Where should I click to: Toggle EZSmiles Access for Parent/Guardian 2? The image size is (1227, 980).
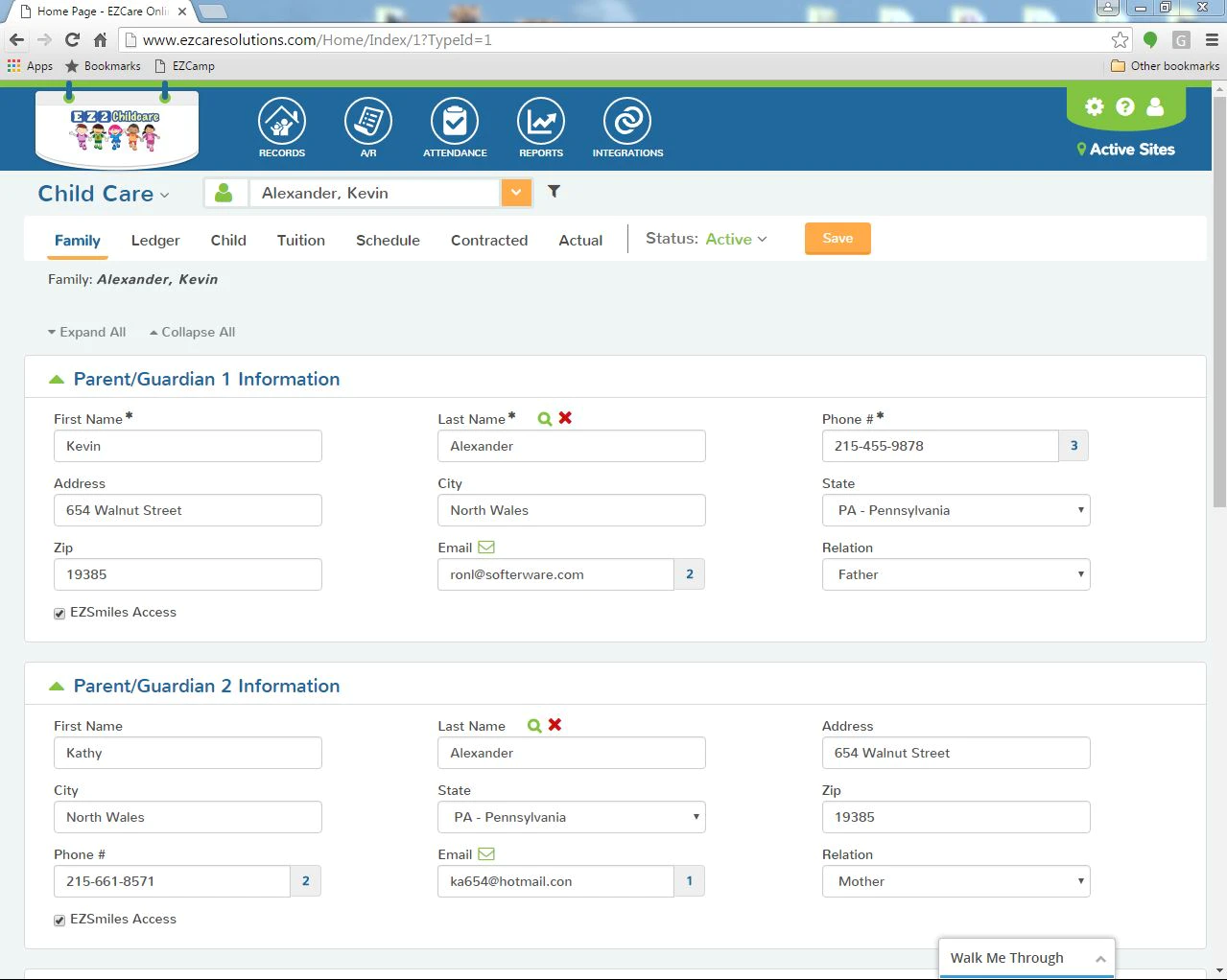59,920
